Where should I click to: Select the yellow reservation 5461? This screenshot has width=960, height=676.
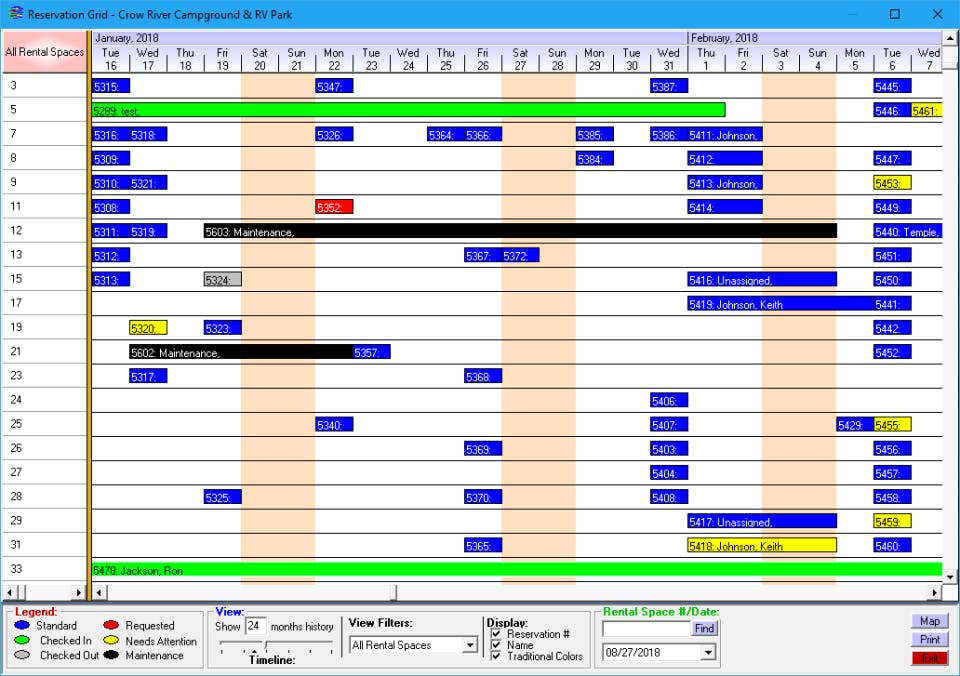tap(927, 110)
